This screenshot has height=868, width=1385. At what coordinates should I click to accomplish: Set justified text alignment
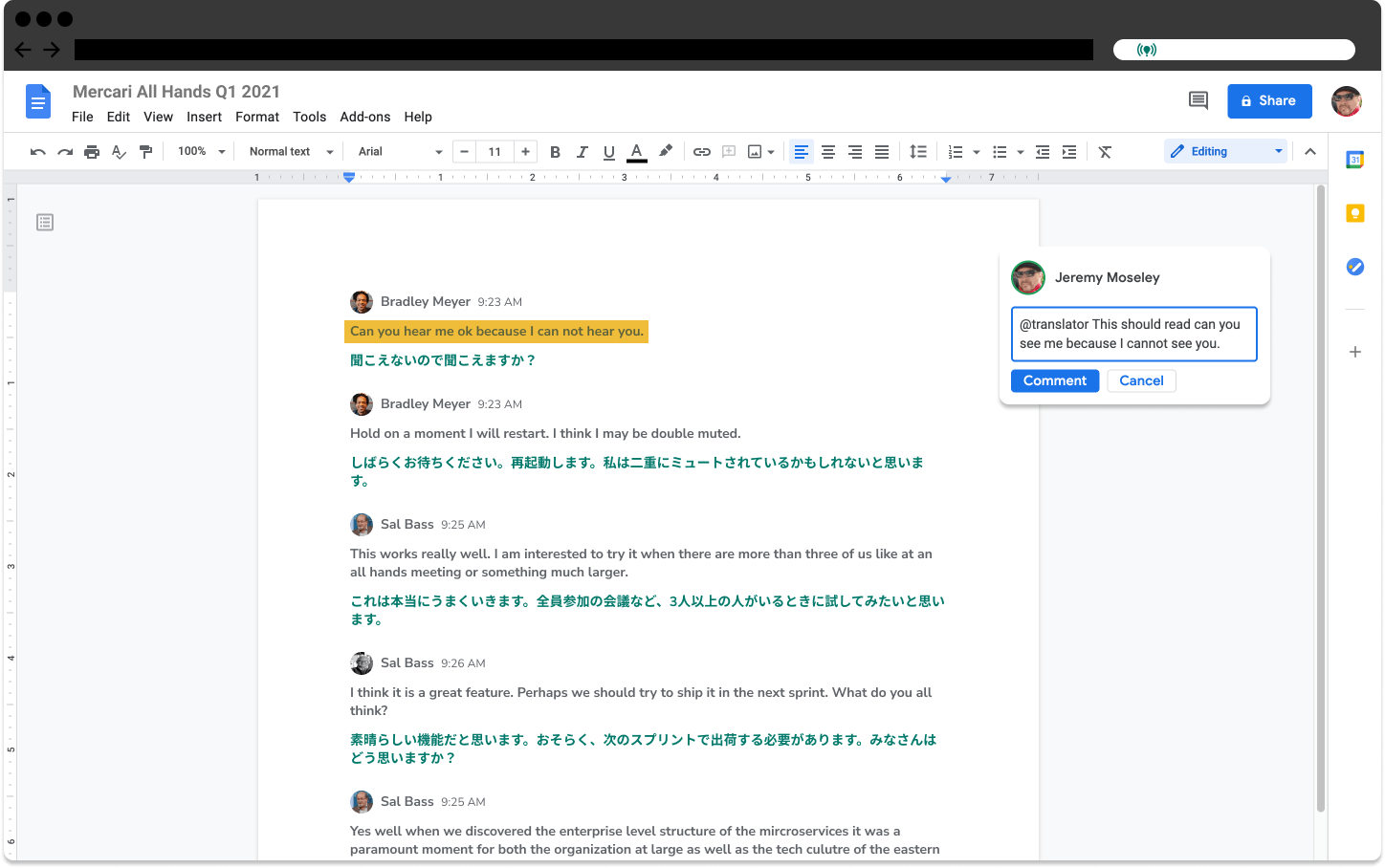(x=882, y=152)
